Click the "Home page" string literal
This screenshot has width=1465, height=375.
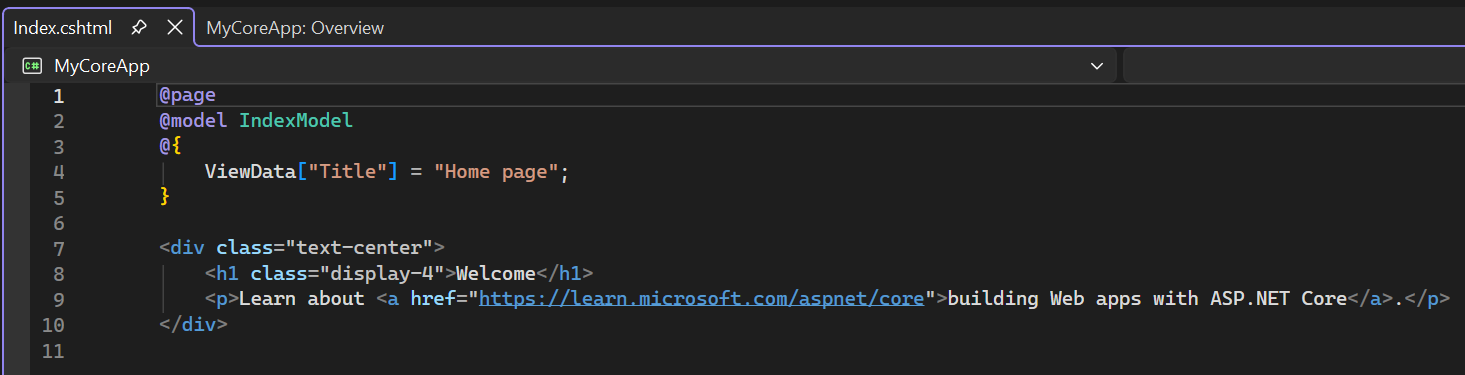tap(496, 172)
